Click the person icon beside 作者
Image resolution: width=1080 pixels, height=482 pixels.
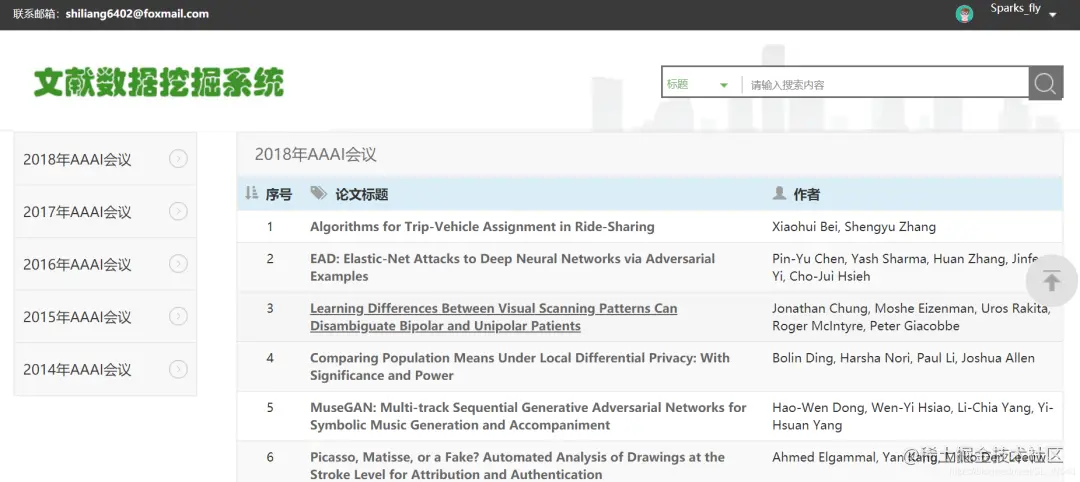click(779, 193)
